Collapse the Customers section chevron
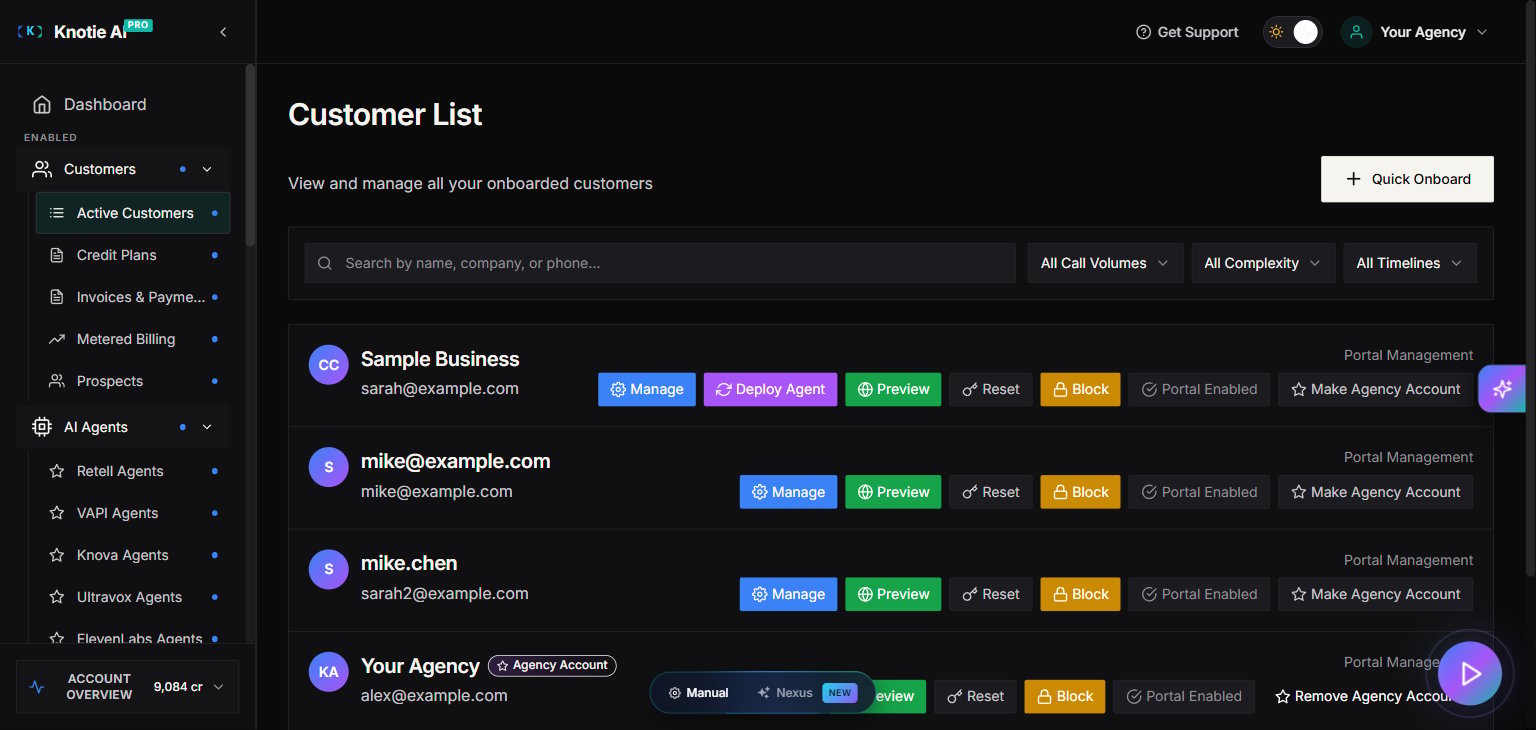Viewport: 1536px width, 730px height. pos(207,169)
